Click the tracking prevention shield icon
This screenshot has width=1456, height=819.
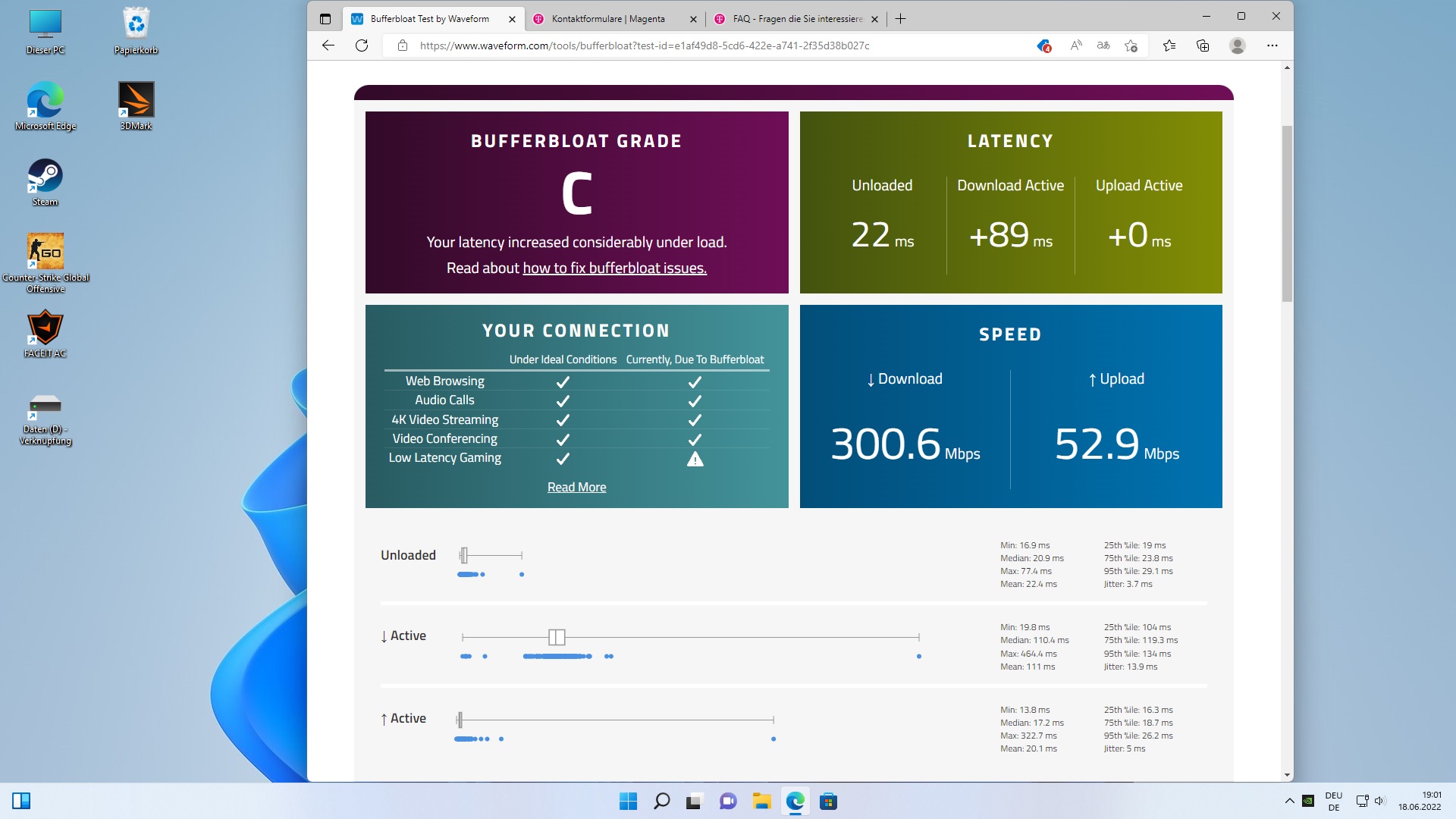(x=1043, y=45)
